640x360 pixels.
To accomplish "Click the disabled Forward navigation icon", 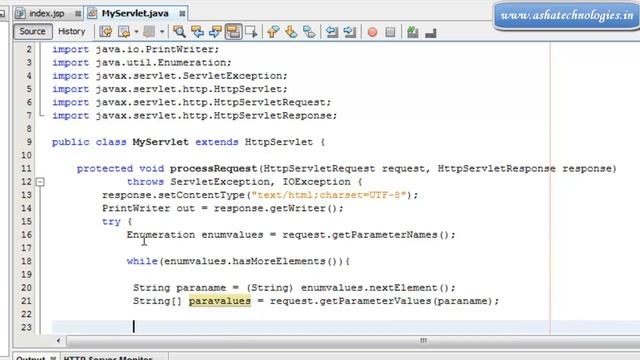I will click(x=149, y=32).
